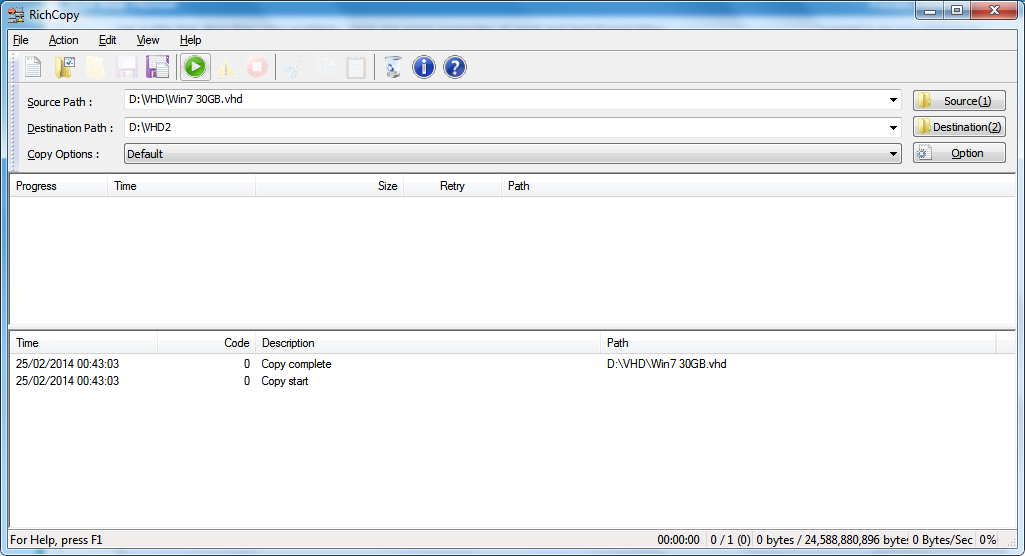1025x556 pixels.
Task: Click the Save As floppy icon
Action: click(x=158, y=67)
